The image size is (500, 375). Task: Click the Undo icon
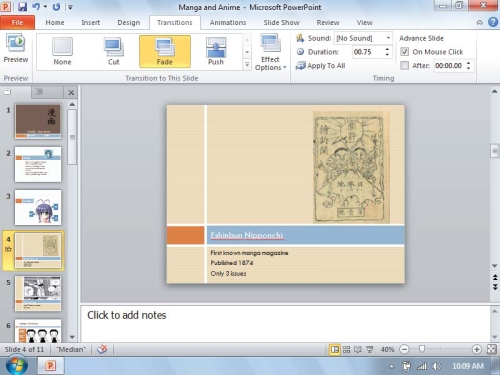(36, 7)
